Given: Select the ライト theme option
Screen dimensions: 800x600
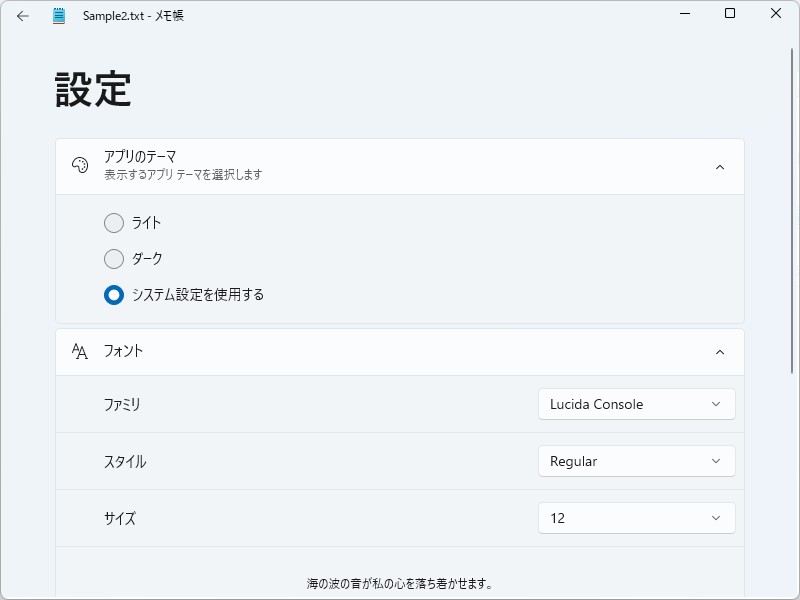Looking at the screenshot, I should (x=113, y=222).
